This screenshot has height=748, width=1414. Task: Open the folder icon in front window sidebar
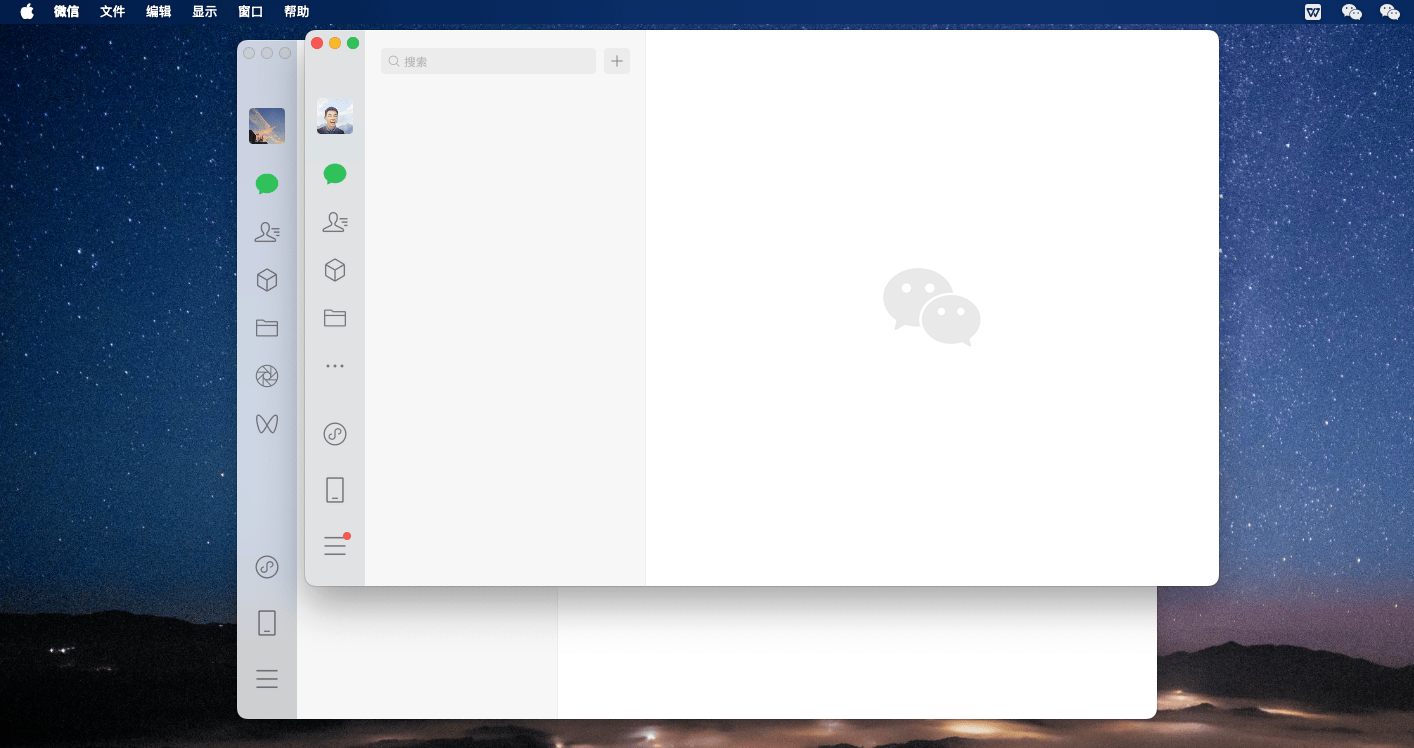click(x=335, y=318)
